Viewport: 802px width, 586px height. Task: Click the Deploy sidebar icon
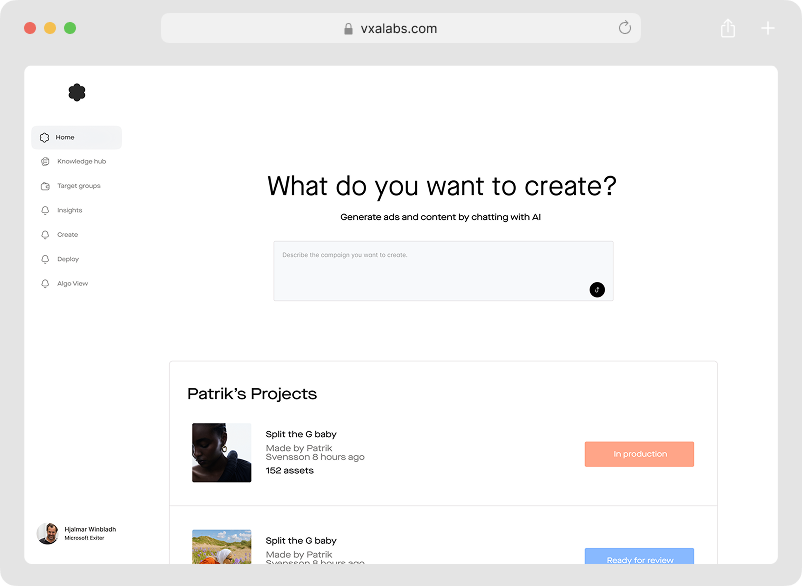click(45, 259)
